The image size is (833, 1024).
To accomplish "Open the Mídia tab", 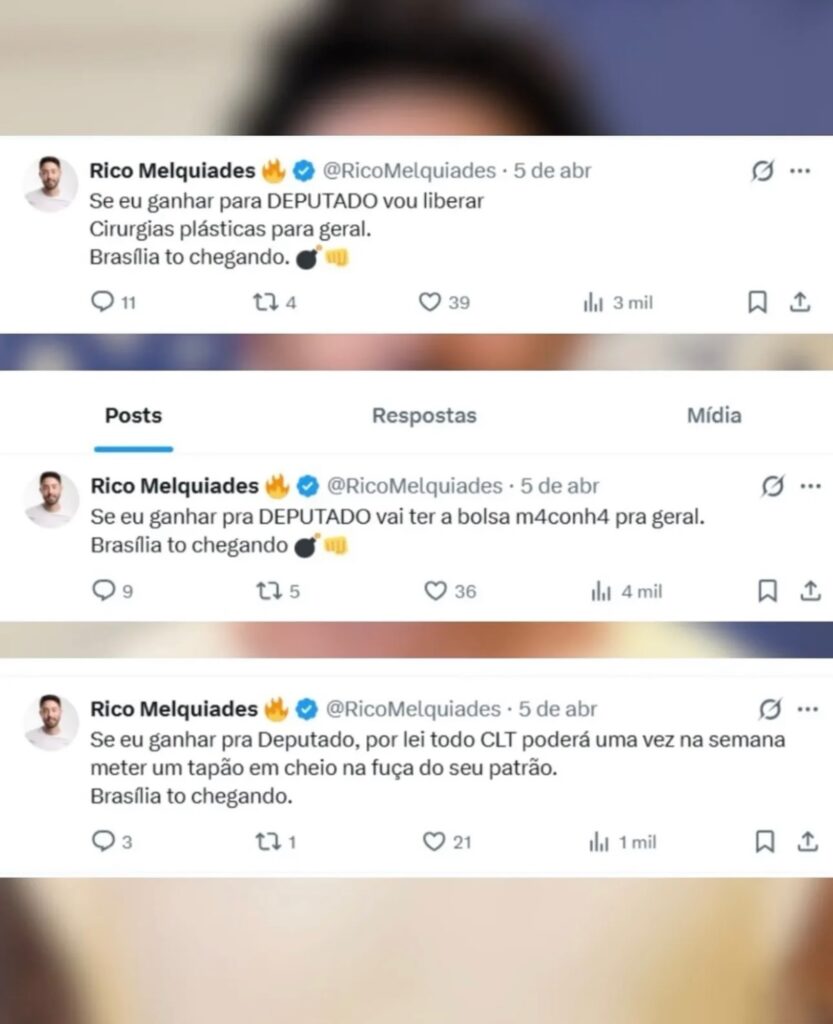I will coord(714,416).
